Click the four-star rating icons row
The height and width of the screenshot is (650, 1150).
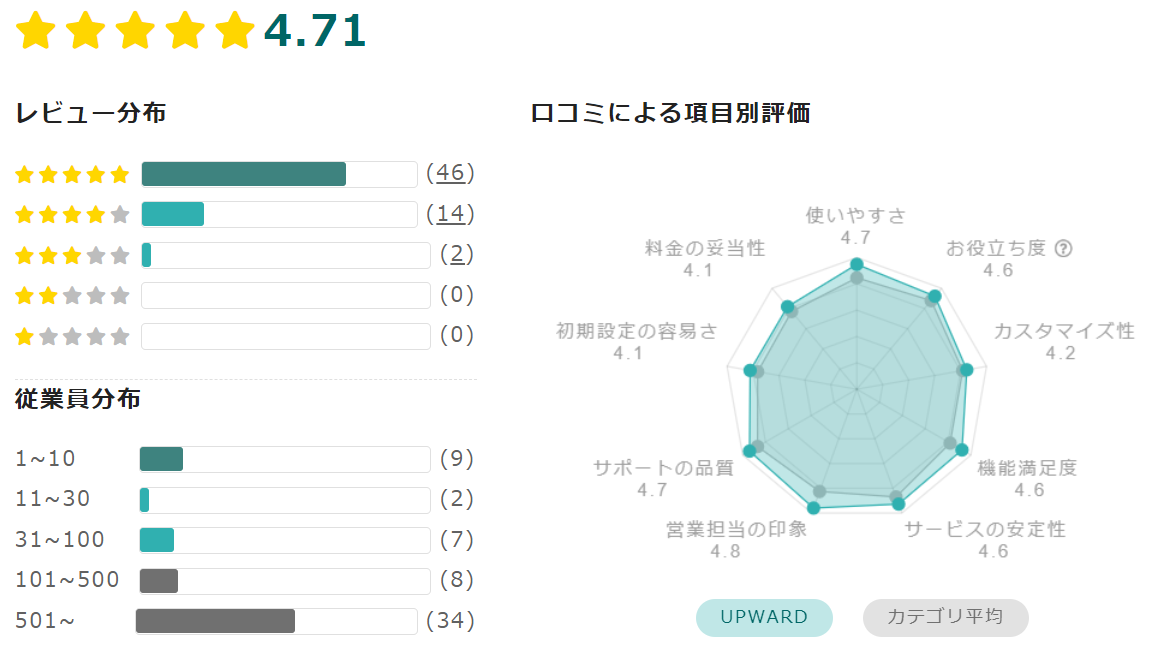coord(72,215)
